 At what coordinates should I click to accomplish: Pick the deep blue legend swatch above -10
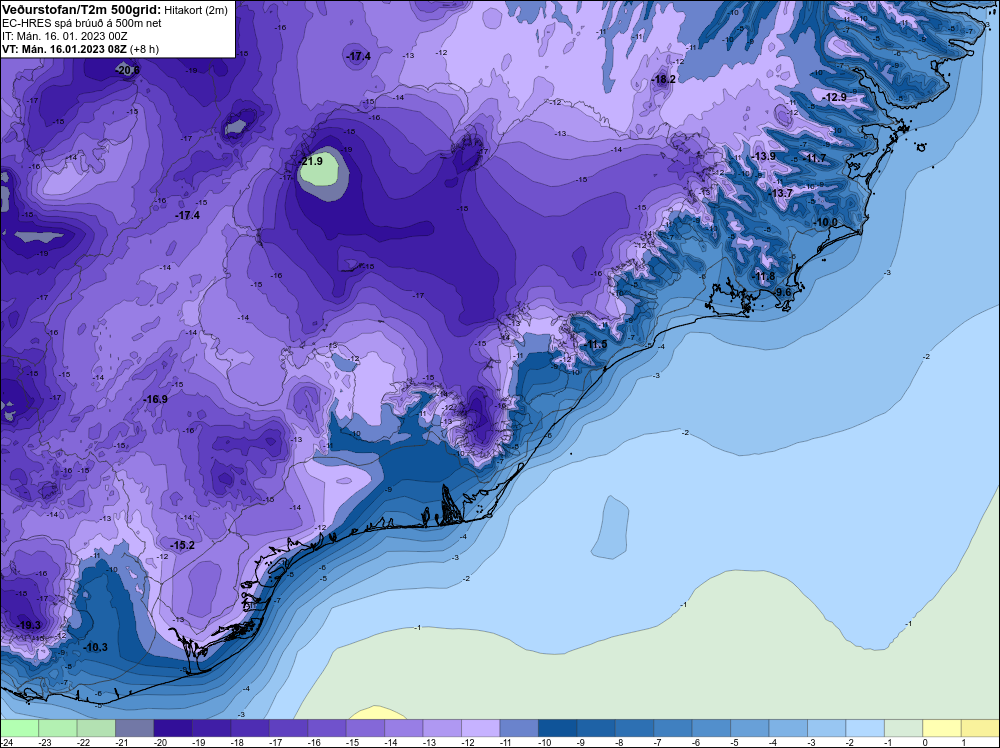click(x=557, y=728)
